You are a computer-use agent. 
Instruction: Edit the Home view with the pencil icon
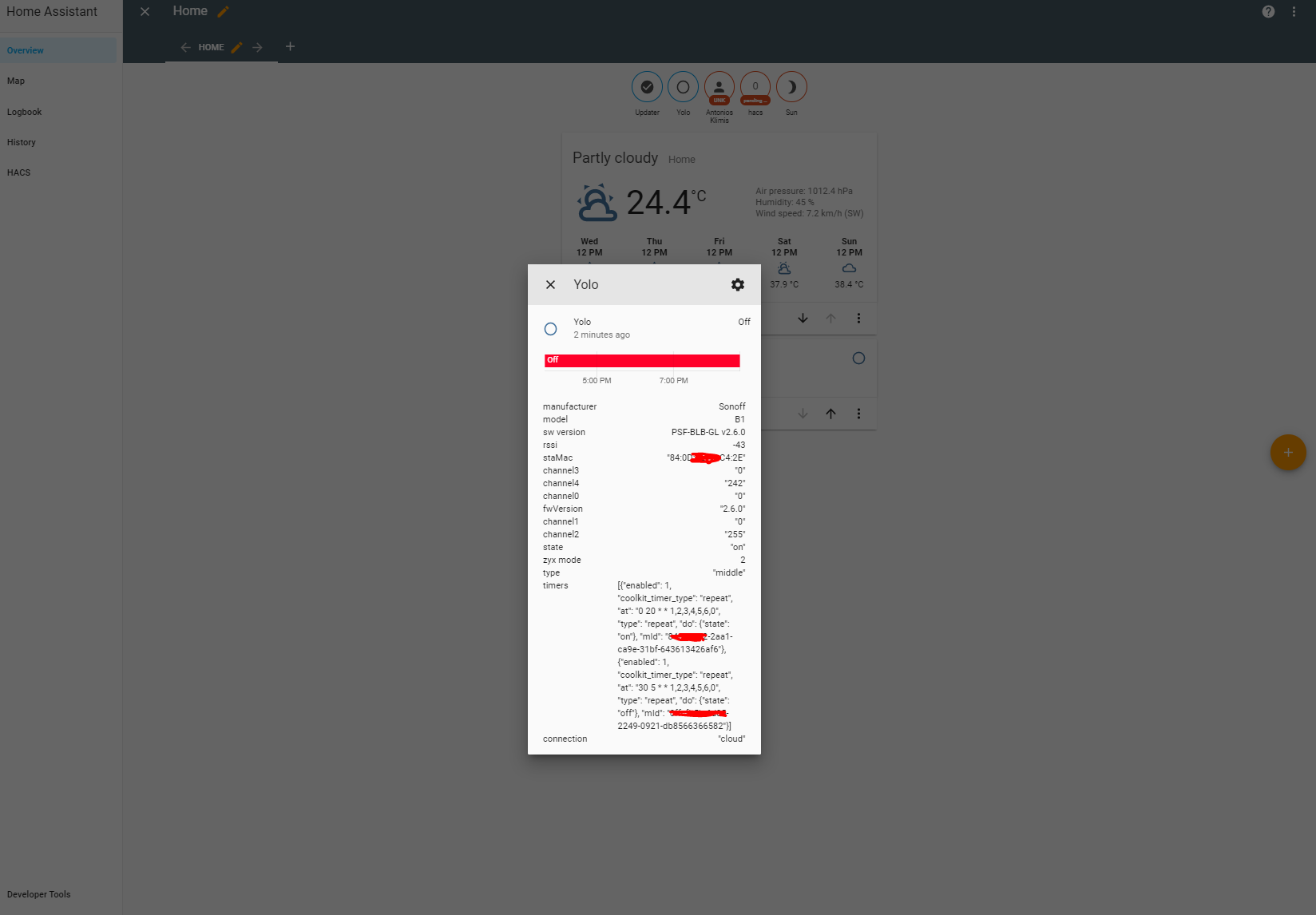click(236, 47)
